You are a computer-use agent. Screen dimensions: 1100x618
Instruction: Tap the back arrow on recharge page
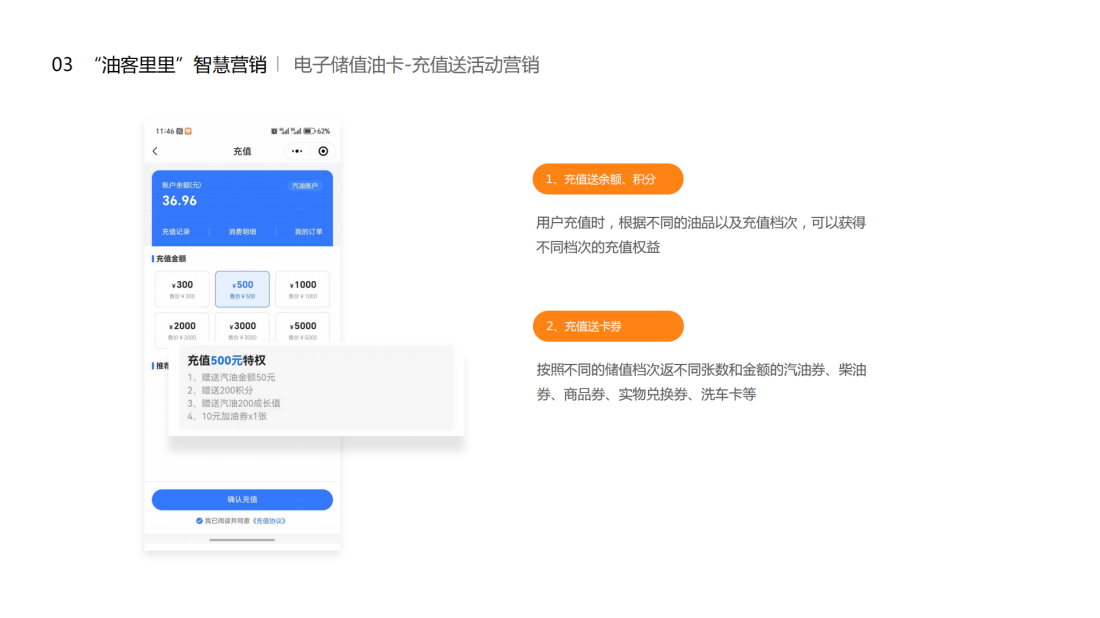155,151
